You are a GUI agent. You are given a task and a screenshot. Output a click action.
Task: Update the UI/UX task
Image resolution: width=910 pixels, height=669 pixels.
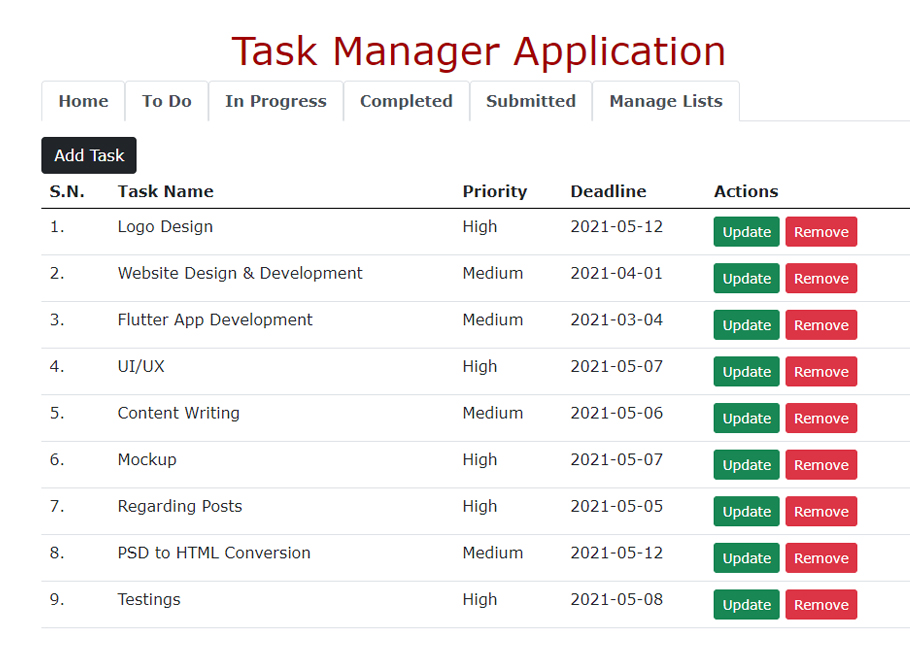point(746,371)
